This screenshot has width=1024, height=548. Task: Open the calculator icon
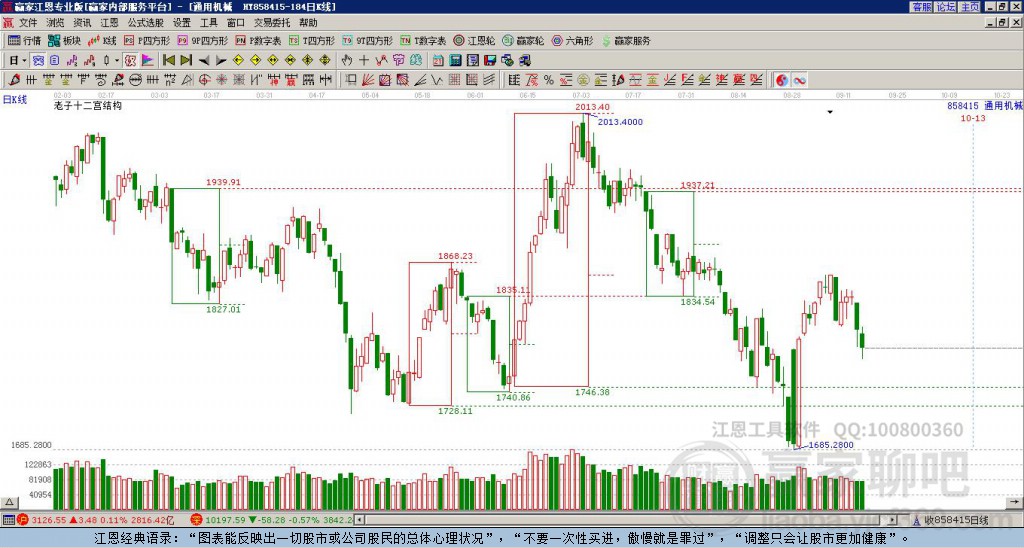click(x=455, y=60)
